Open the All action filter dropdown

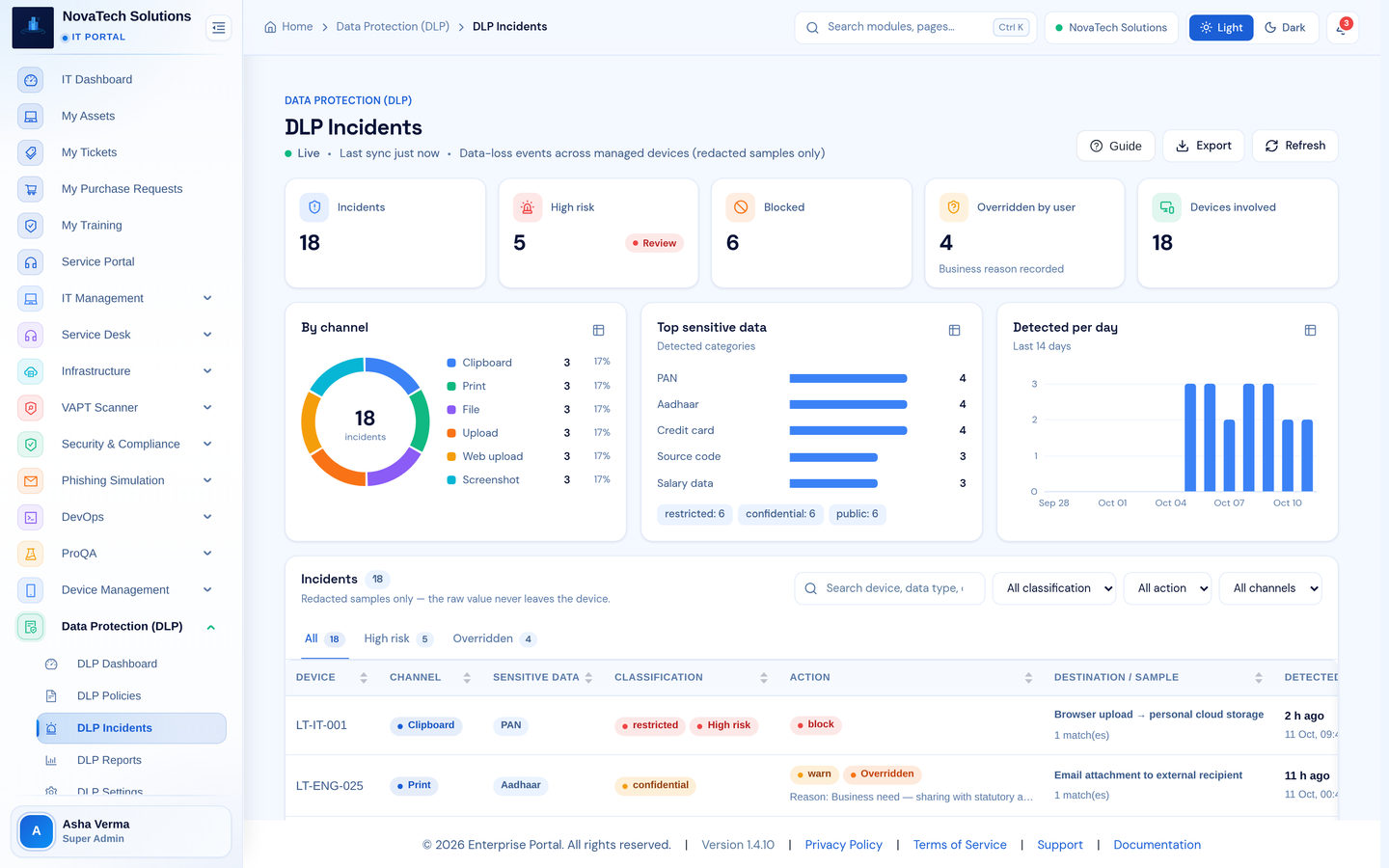pyautogui.click(x=1167, y=588)
